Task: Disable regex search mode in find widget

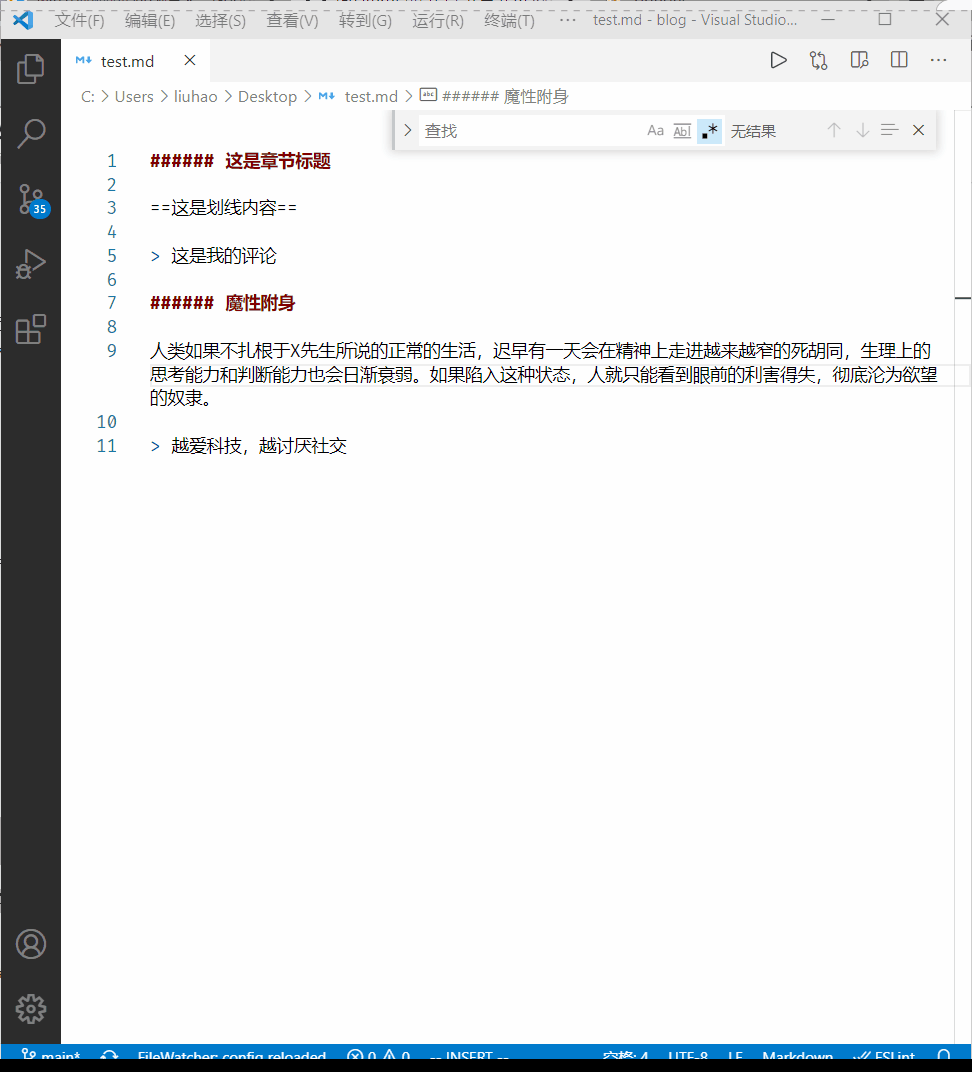Action: coord(709,130)
